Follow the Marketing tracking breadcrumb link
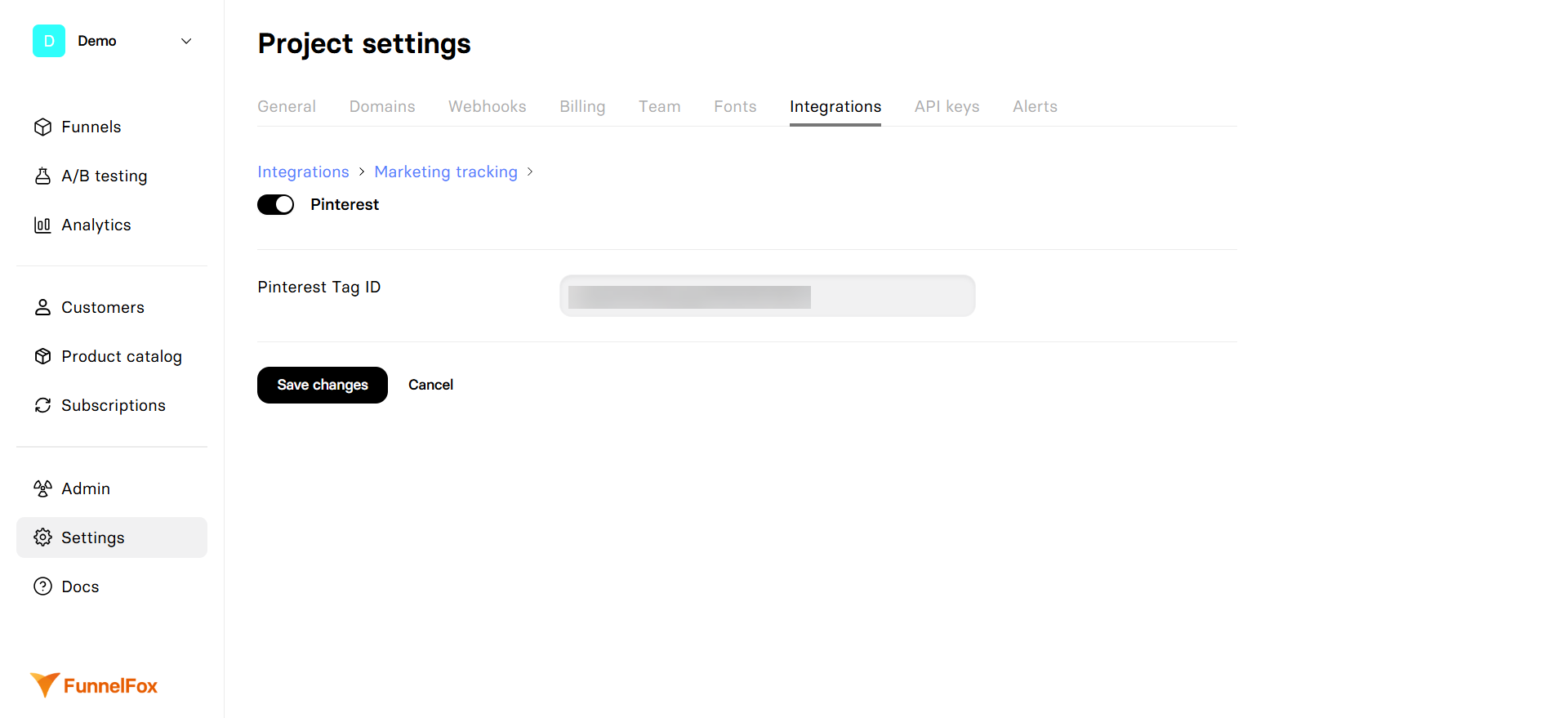Viewport: 1568px width, 718px height. (446, 172)
